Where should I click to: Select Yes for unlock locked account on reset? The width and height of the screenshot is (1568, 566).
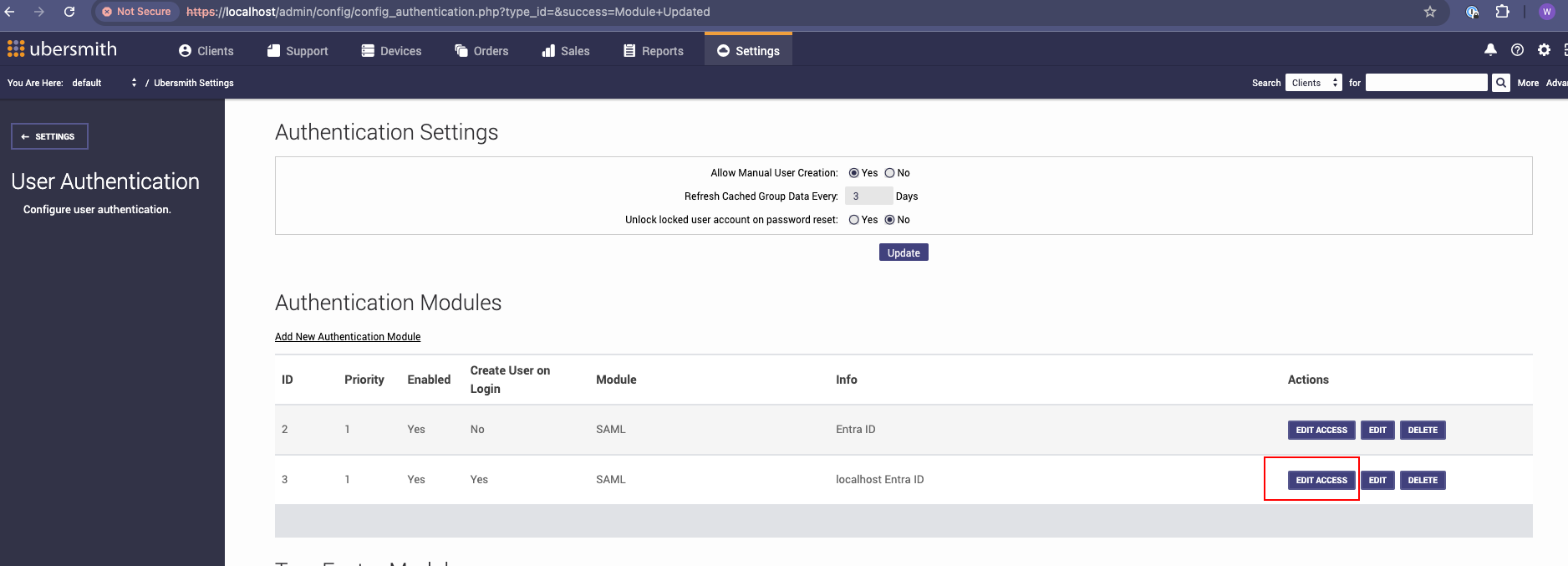click(853, 220)
